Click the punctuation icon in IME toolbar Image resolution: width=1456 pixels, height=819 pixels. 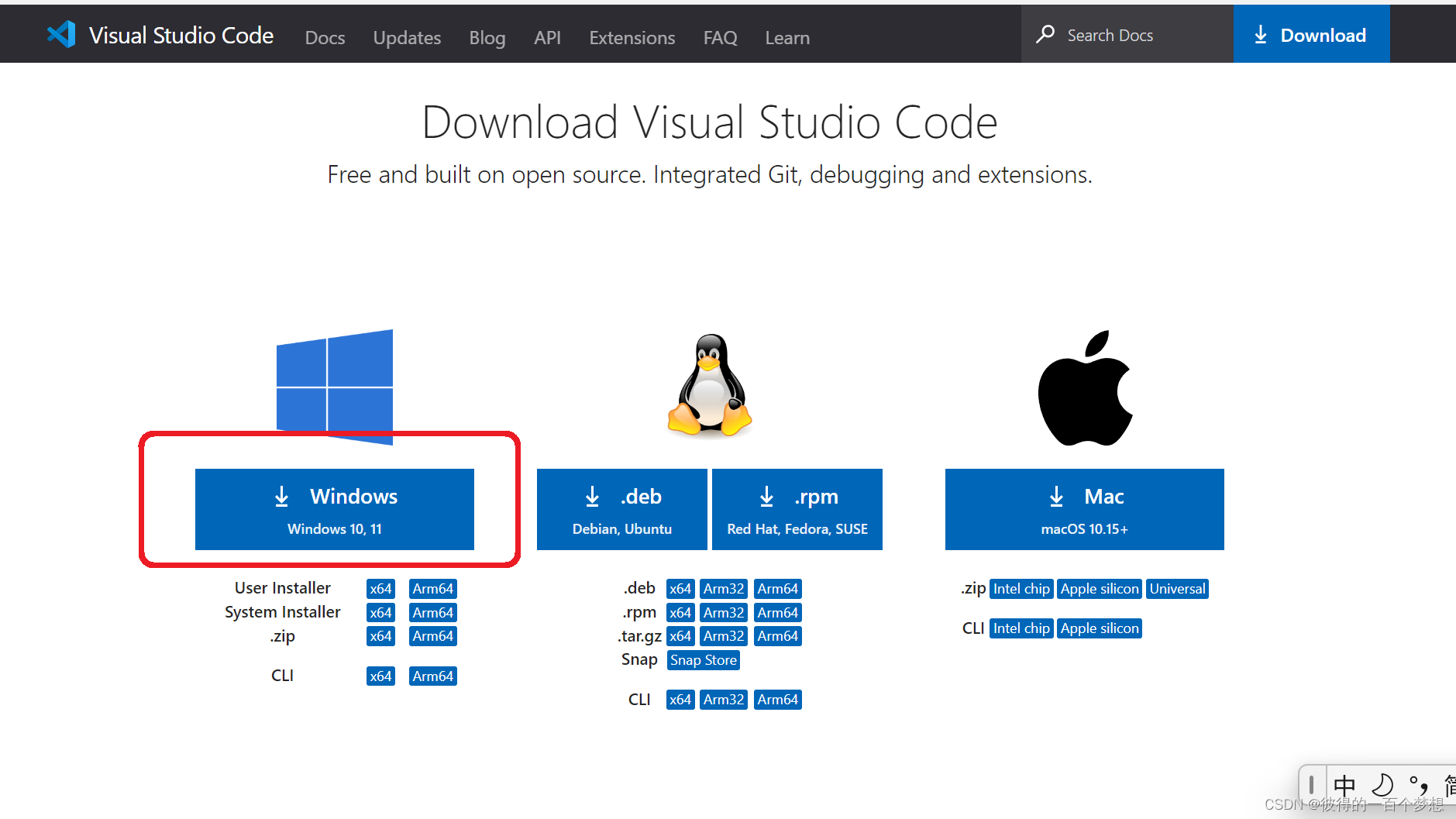pos(1418,785)
